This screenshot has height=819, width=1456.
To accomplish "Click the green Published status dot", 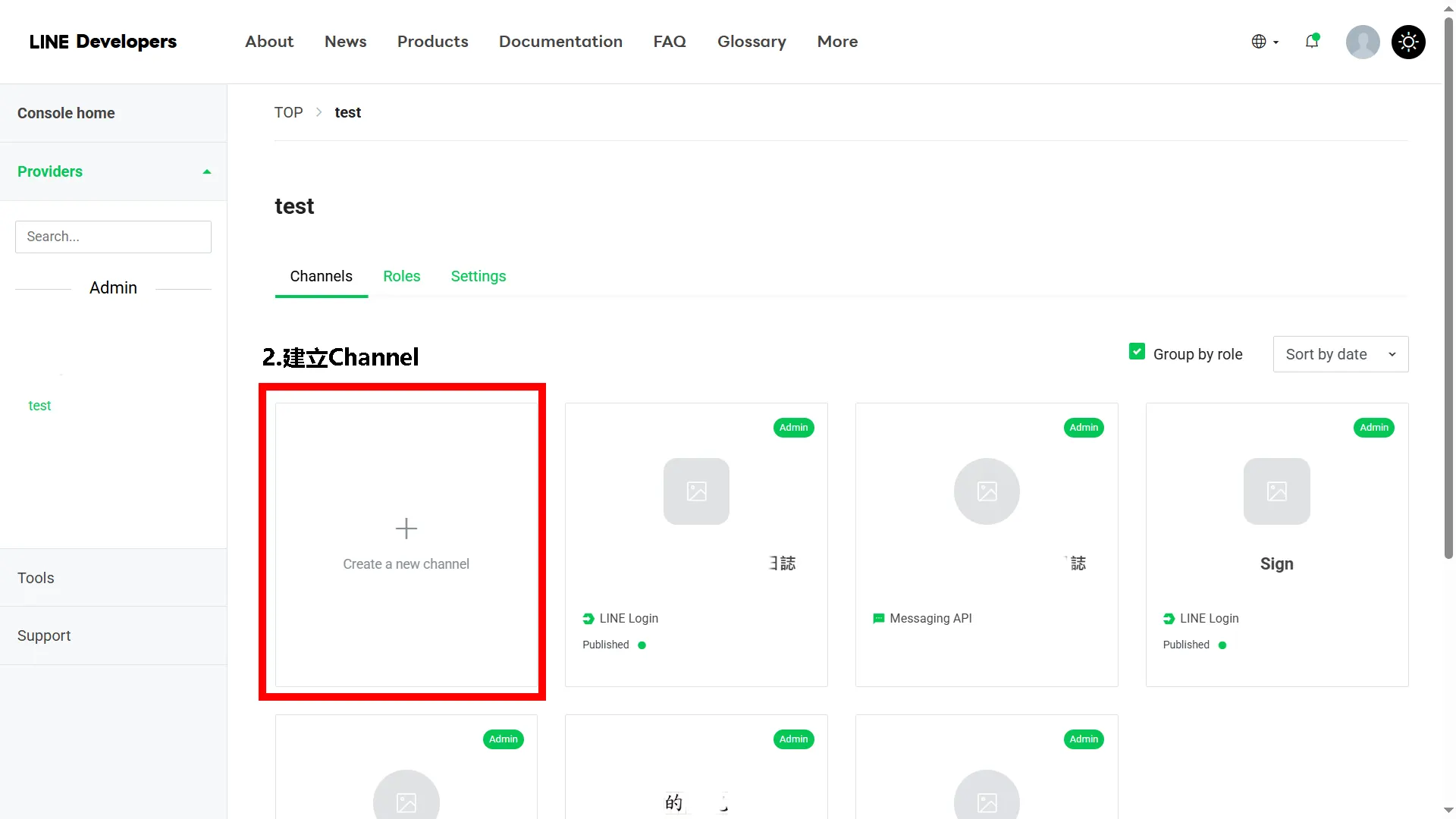I will (x=642, y=645).
